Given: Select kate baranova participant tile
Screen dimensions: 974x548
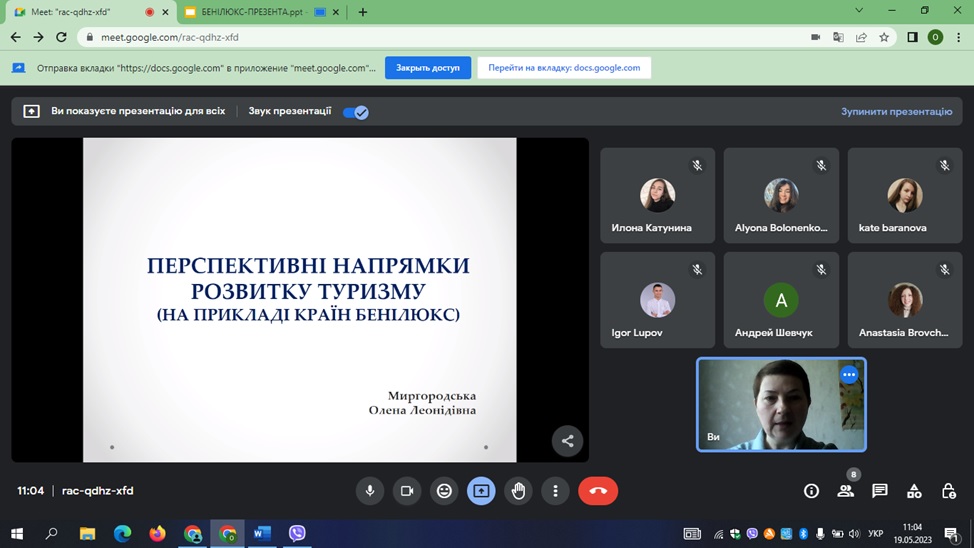Looking at the screenshot, I should 905,195.
